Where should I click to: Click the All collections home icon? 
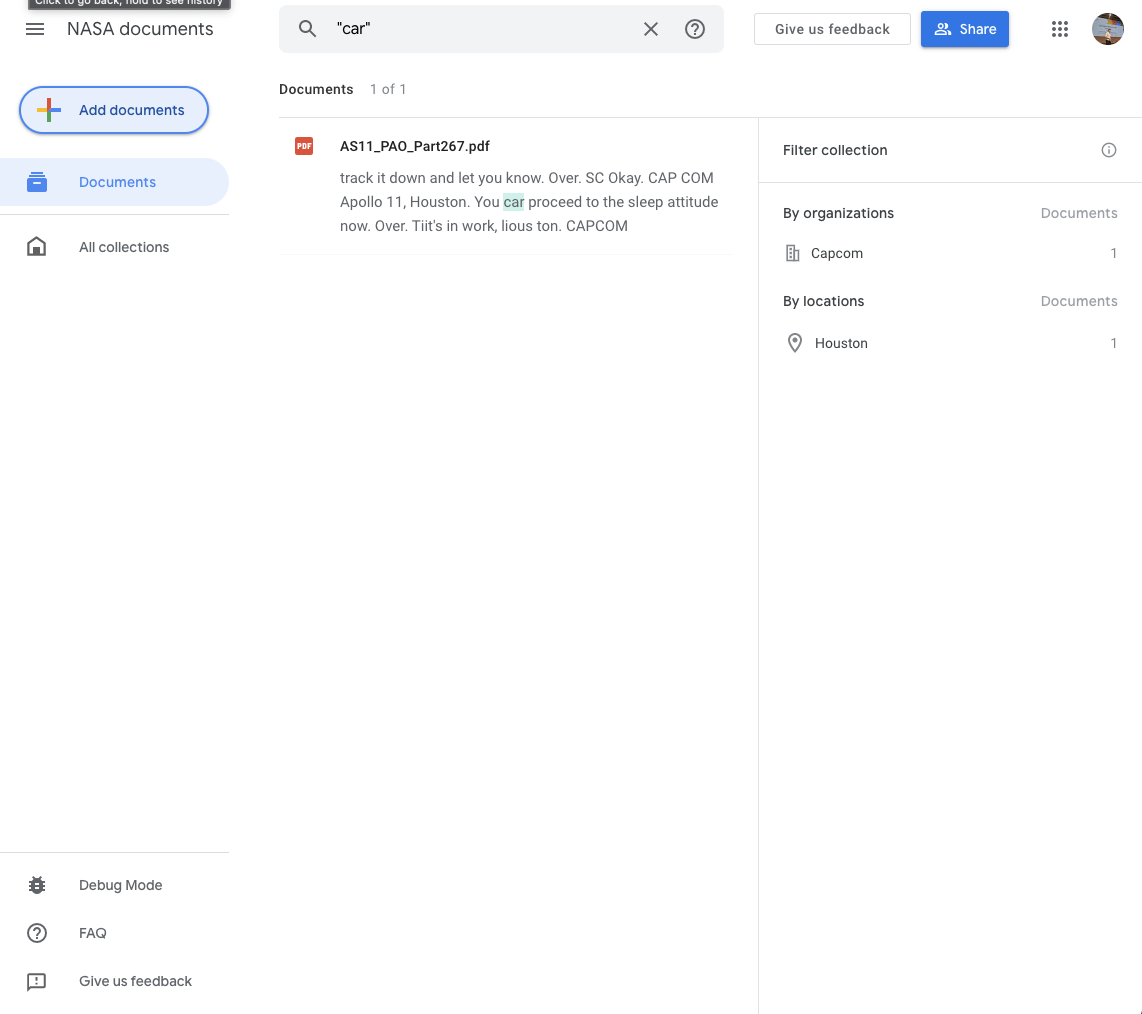click(36, 246)
